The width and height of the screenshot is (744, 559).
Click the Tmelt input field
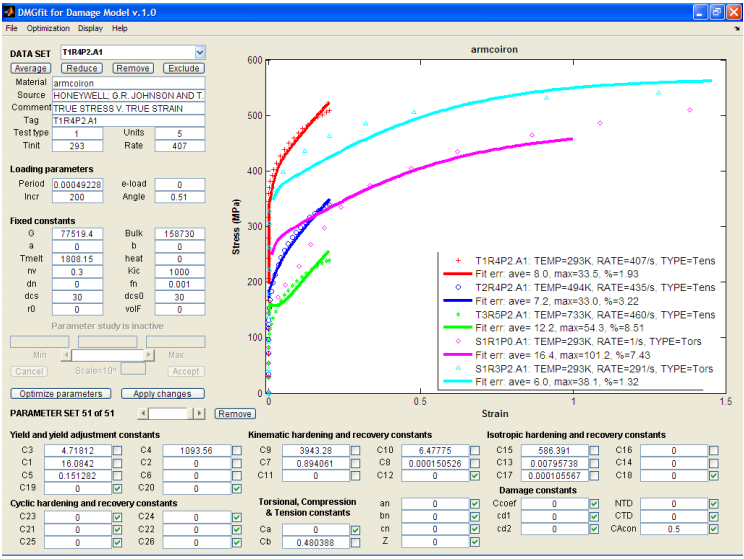coord(75,258)
